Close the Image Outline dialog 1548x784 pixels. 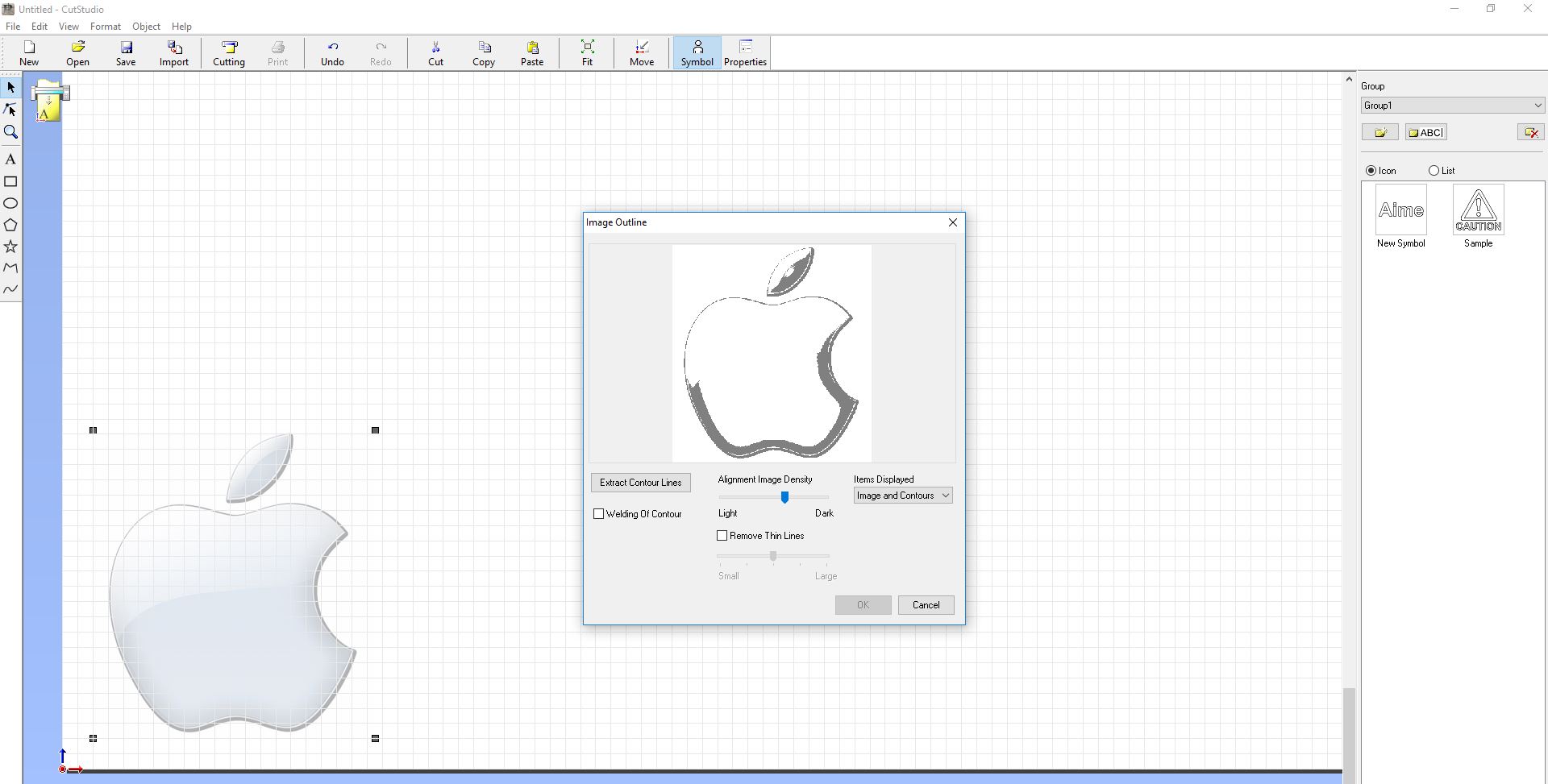pyautogui.click(x=953, y=222)
